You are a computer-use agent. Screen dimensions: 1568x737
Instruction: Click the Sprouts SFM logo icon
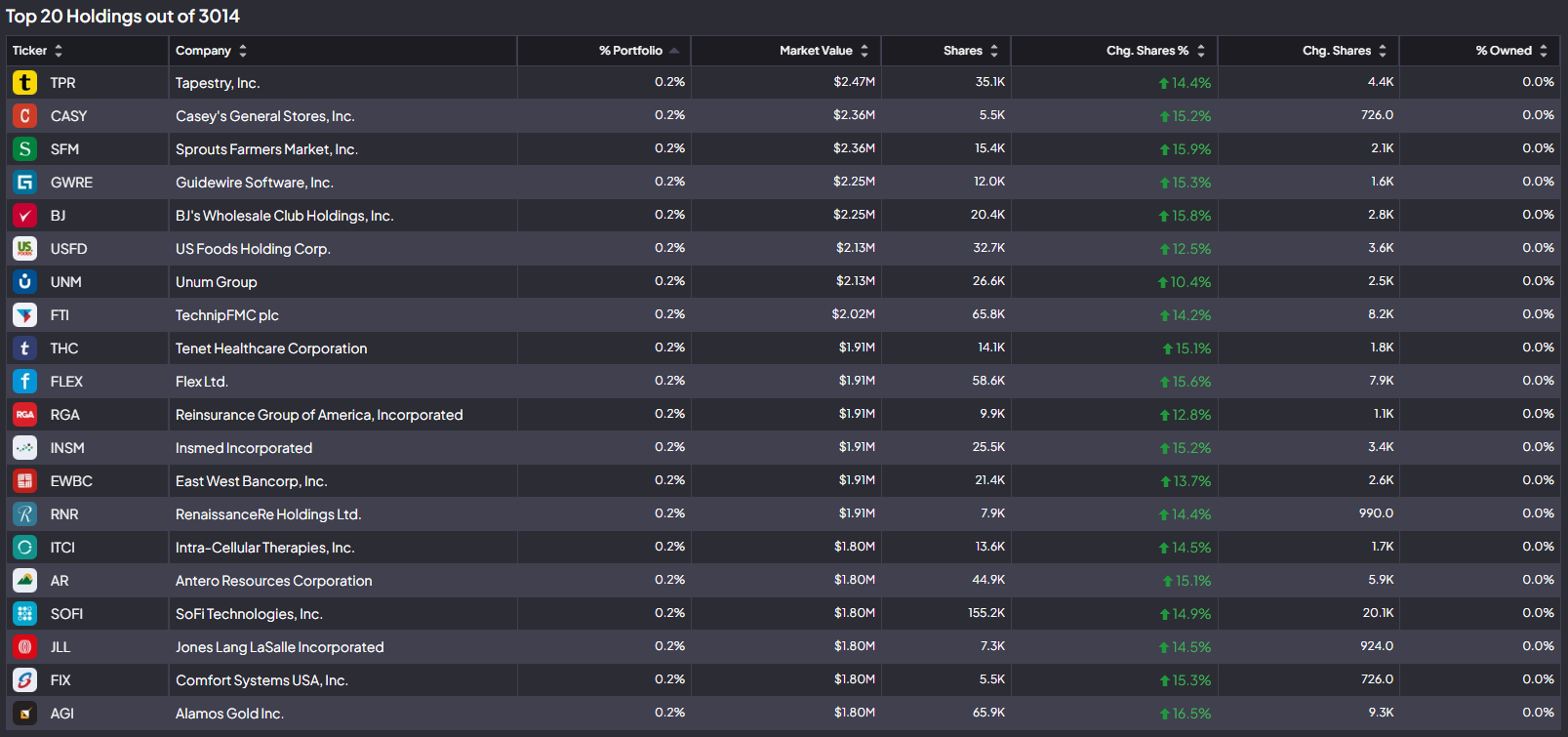pyautogui.click(x=24, y=149)
